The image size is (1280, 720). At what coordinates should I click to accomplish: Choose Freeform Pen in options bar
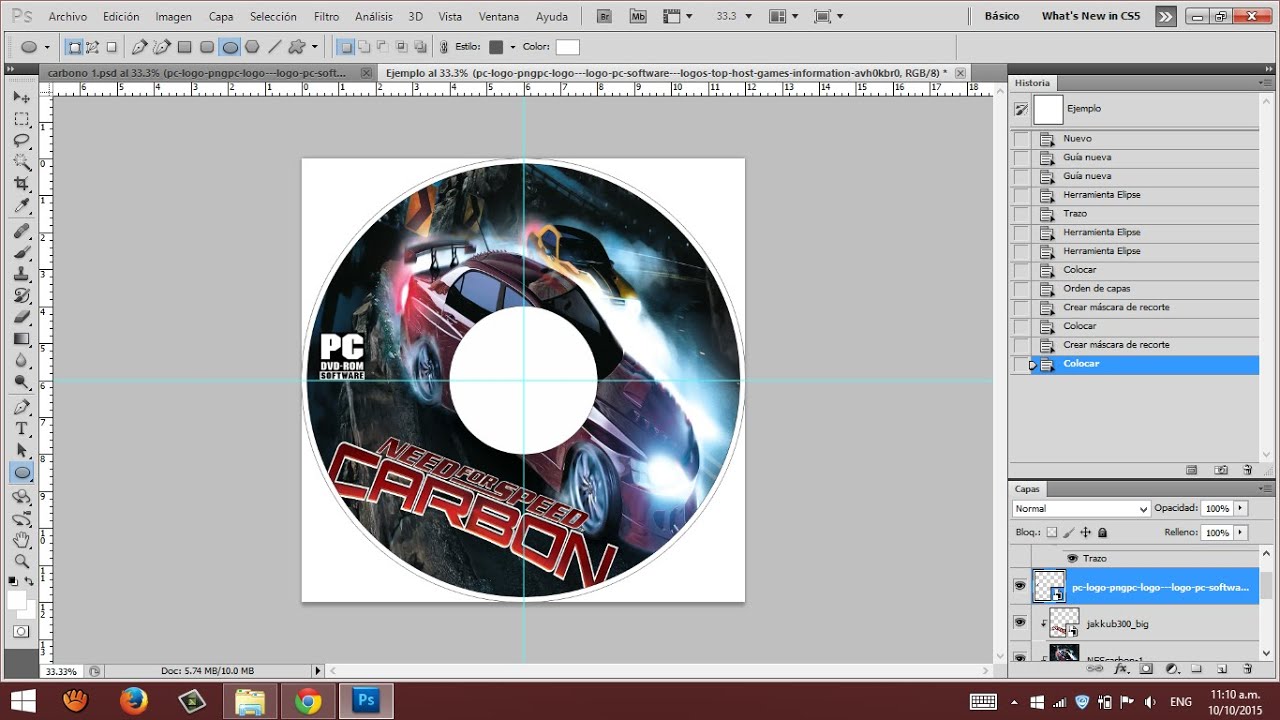coord(162,47)
